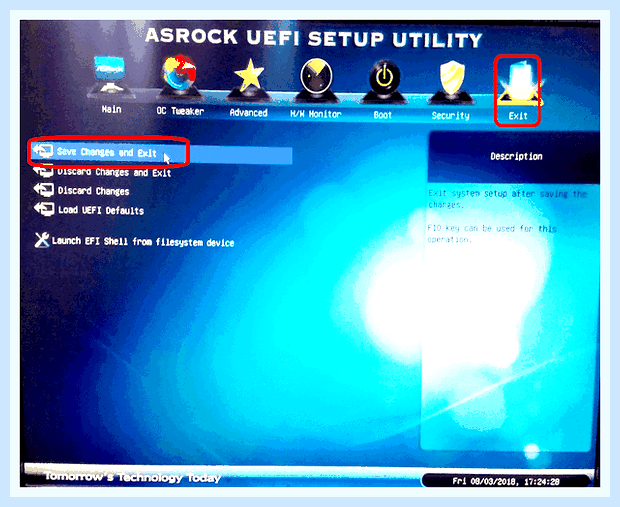
Task: Click the date and time readout
Action: coord(506,481)
